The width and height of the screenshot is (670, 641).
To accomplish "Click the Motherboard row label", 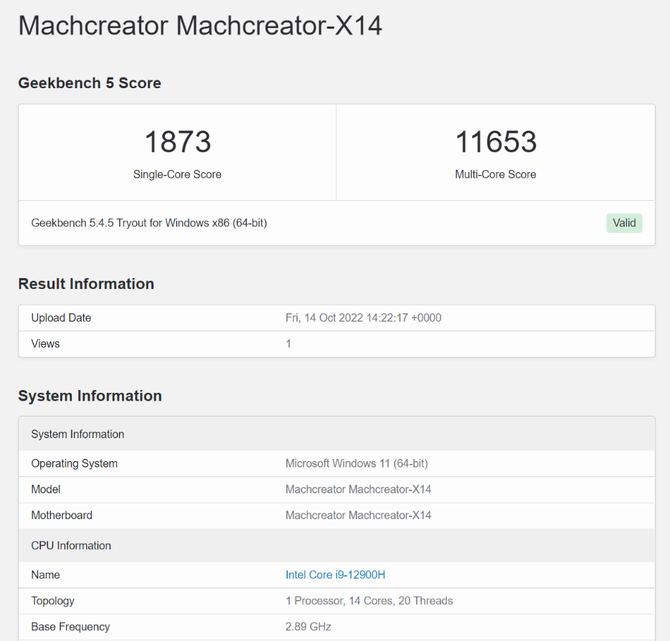I will click(62, 515).
